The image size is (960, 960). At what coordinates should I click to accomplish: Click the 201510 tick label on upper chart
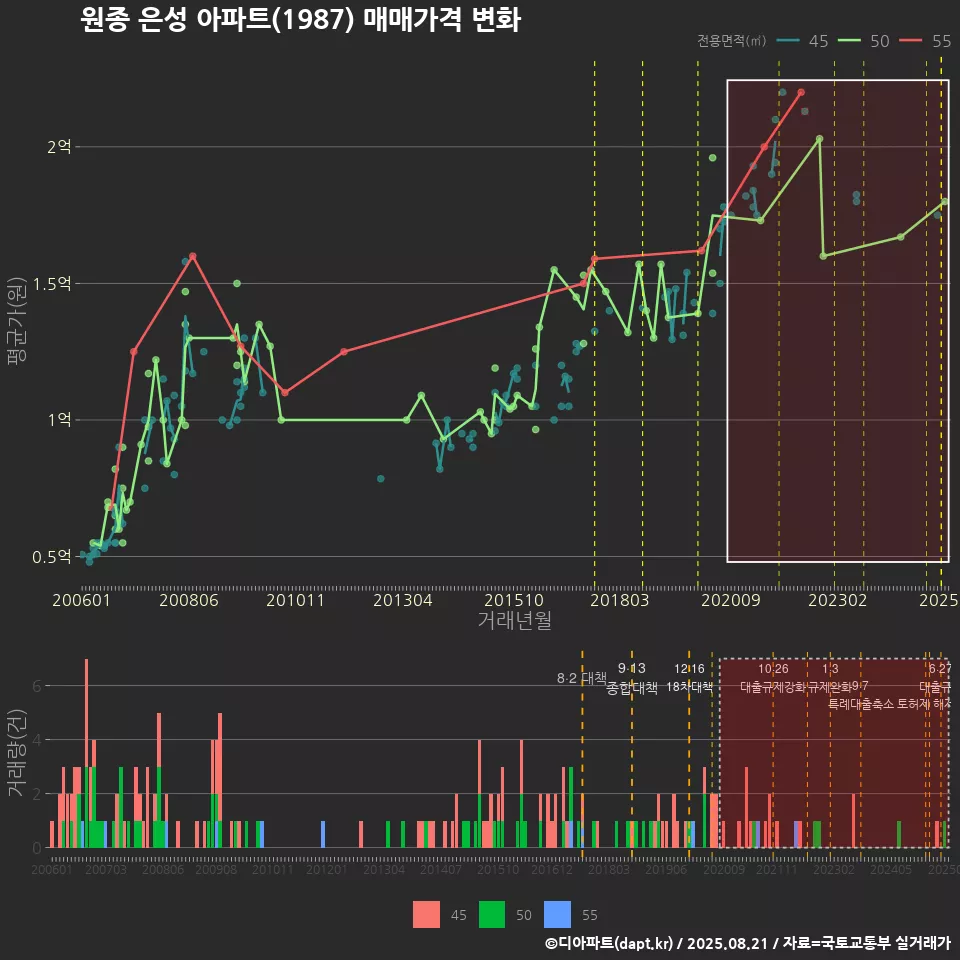point(514,600)
